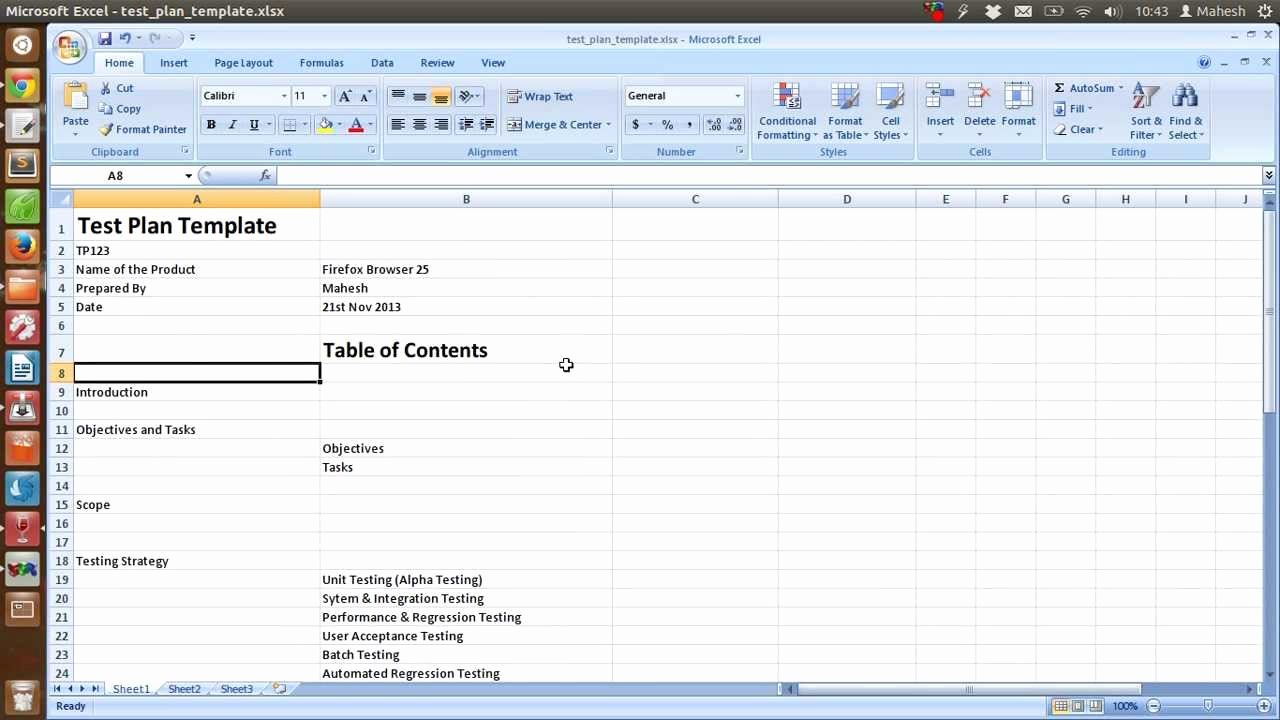The image size is (1280, 720).
Task: Click the Undo arrow in quick access toolbar
Action: tap(125, 38)
